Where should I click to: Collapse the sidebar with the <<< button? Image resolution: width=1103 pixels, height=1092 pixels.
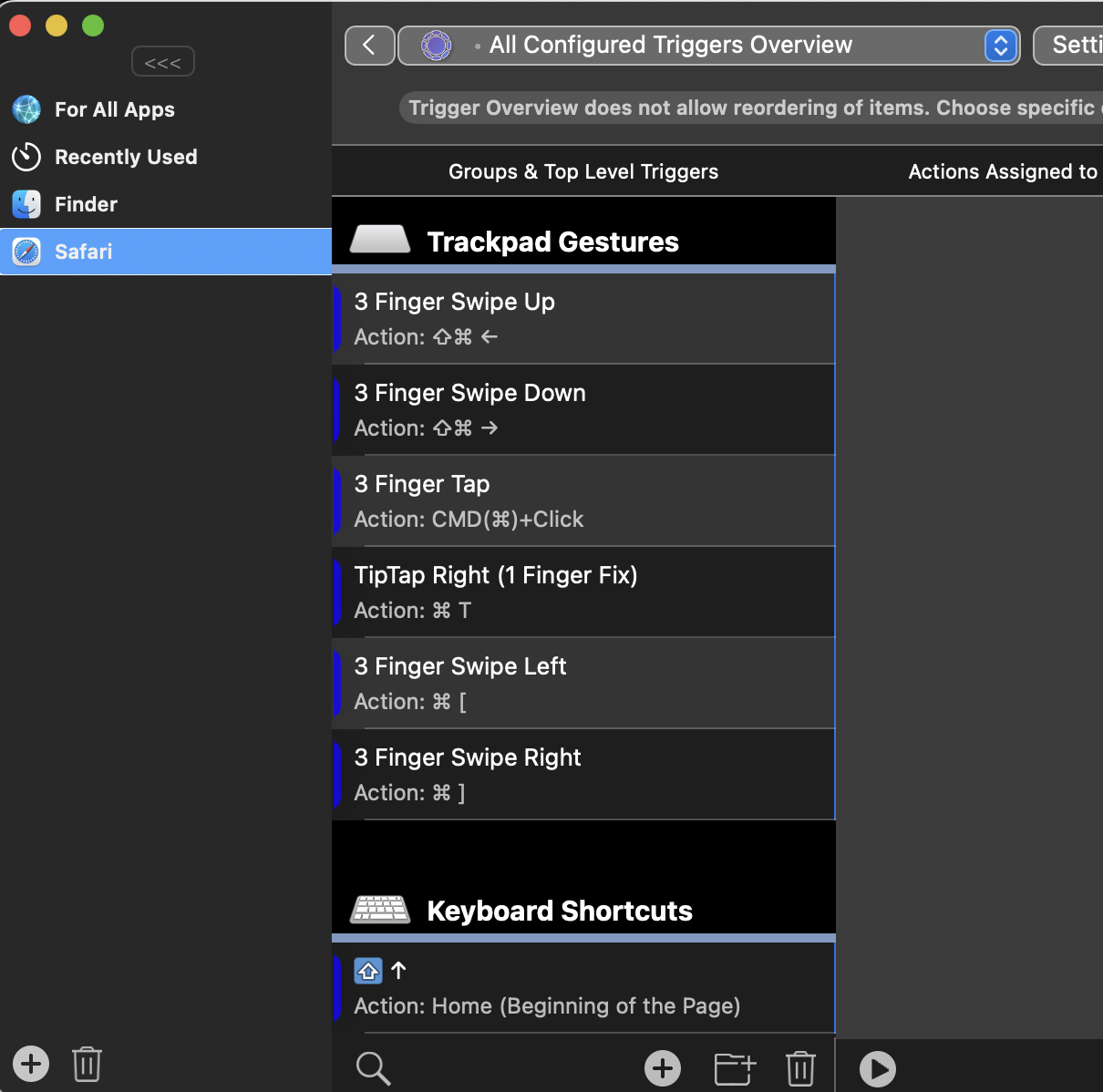click(163, 62)
